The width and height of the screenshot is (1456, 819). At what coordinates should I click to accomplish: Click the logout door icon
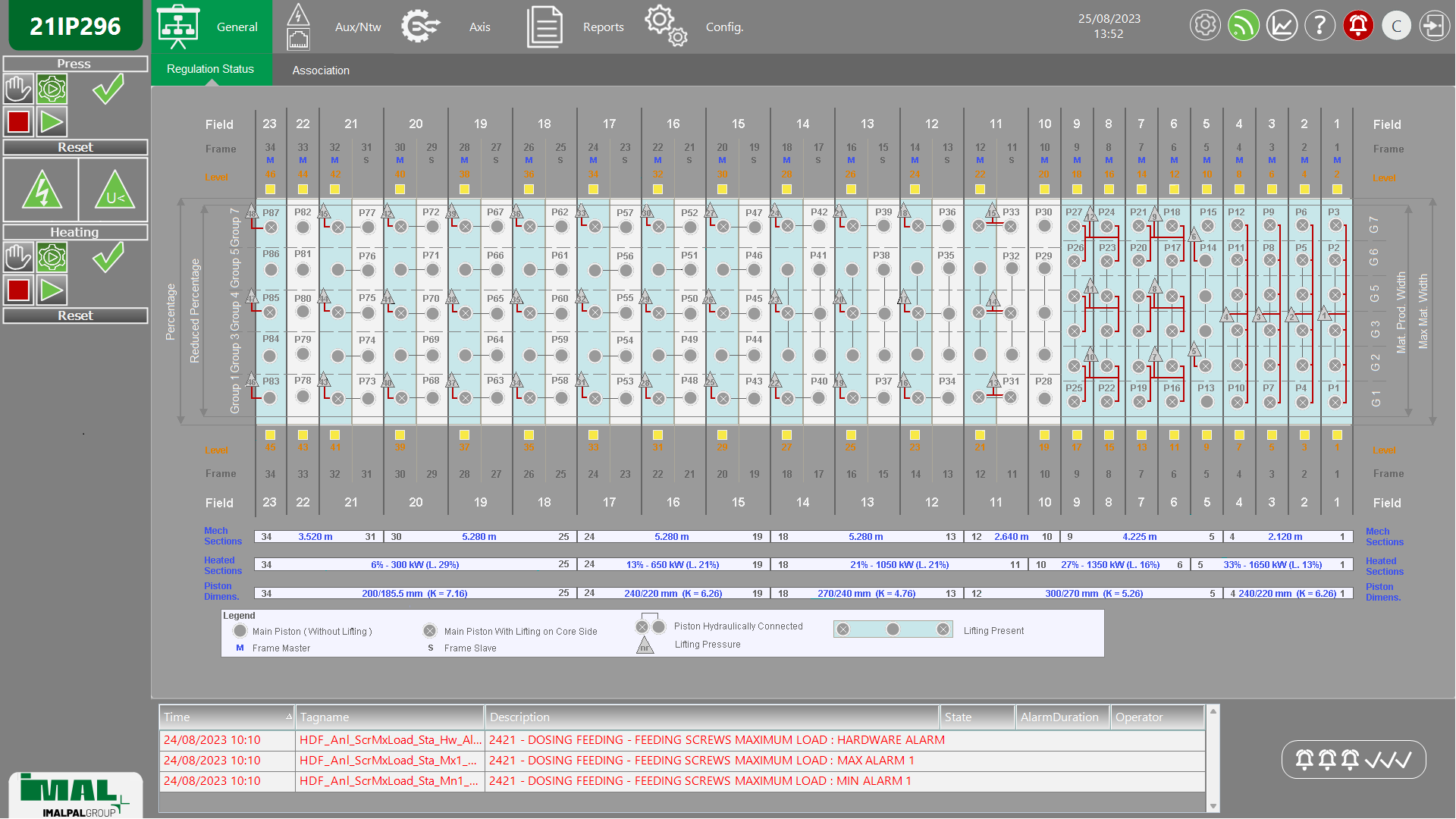tap(1434, 26)
